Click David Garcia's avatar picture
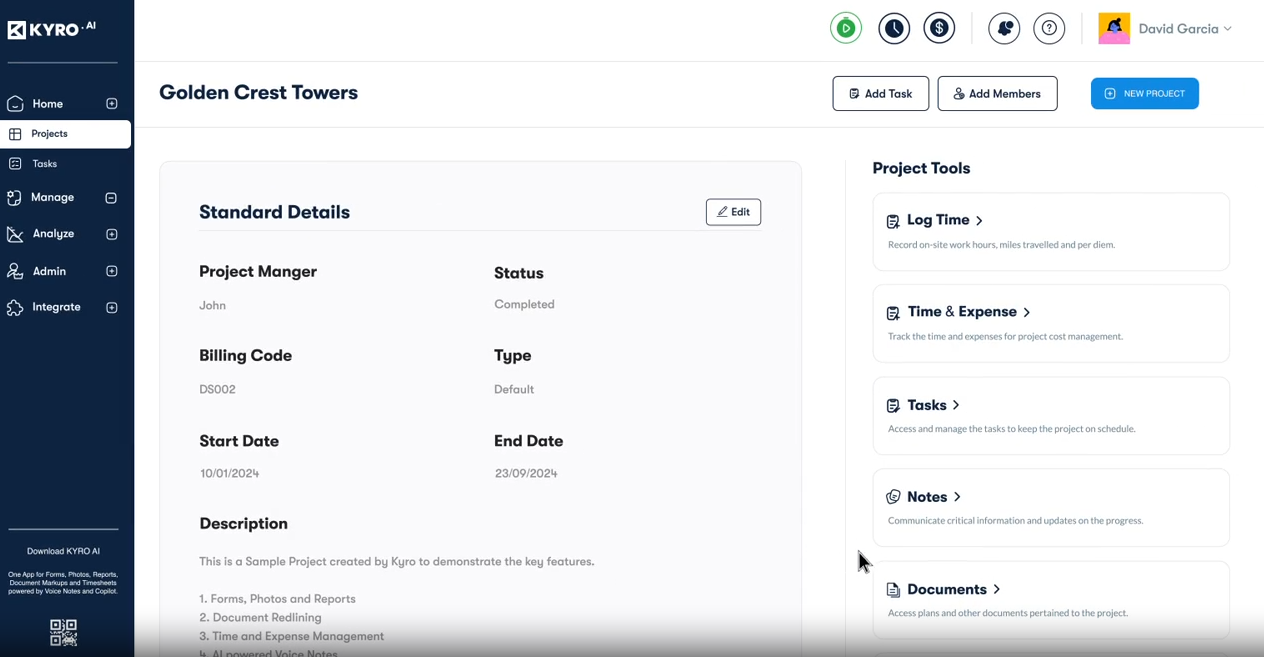 pos(1114,28)
